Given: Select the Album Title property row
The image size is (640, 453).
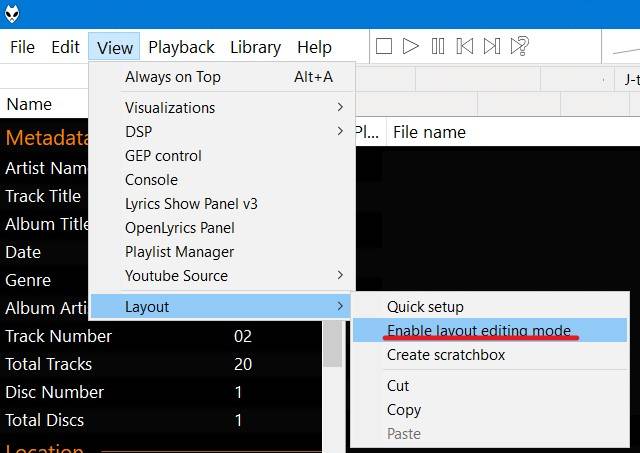Looking at the screenshot, I should [x=44, y=224].
